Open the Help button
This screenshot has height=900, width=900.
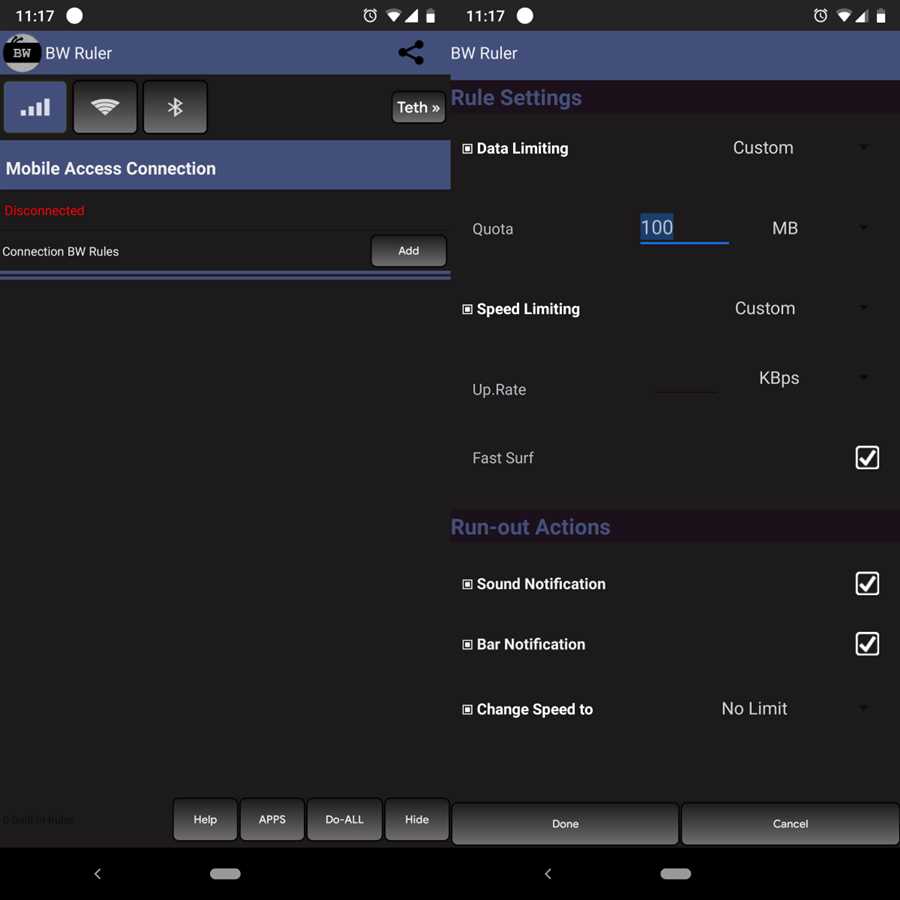coord(205,819)
